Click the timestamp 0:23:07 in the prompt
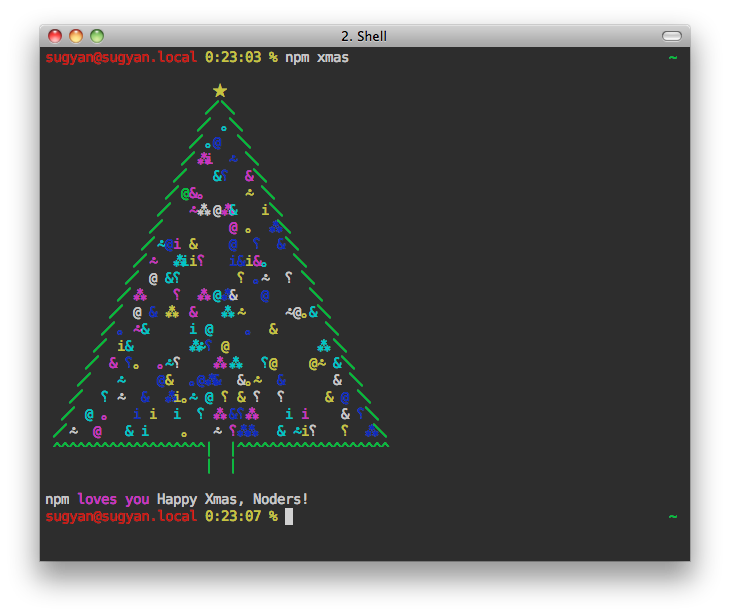 [233, 516]
